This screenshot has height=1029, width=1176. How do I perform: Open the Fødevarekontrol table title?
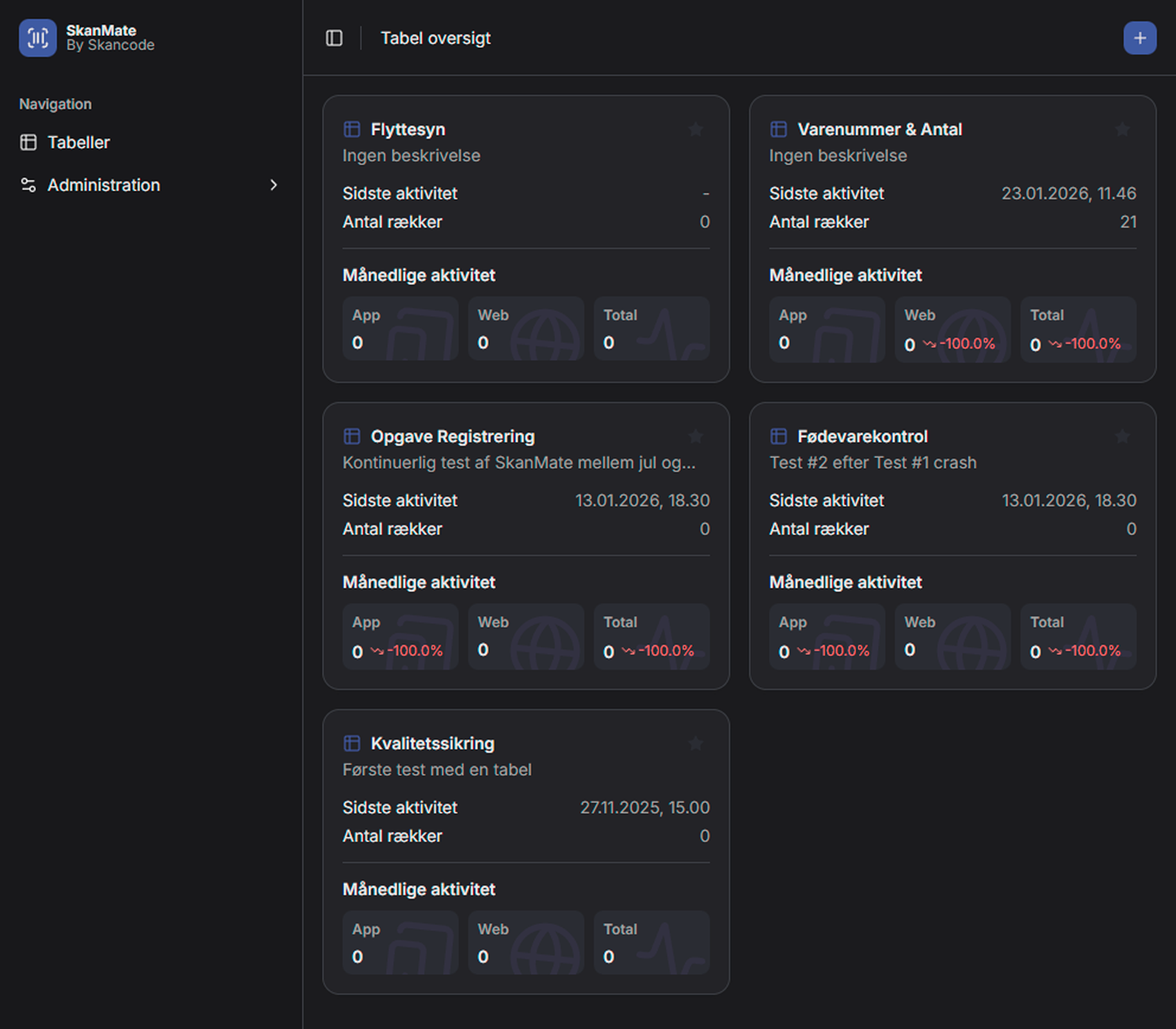pos(862,437)
